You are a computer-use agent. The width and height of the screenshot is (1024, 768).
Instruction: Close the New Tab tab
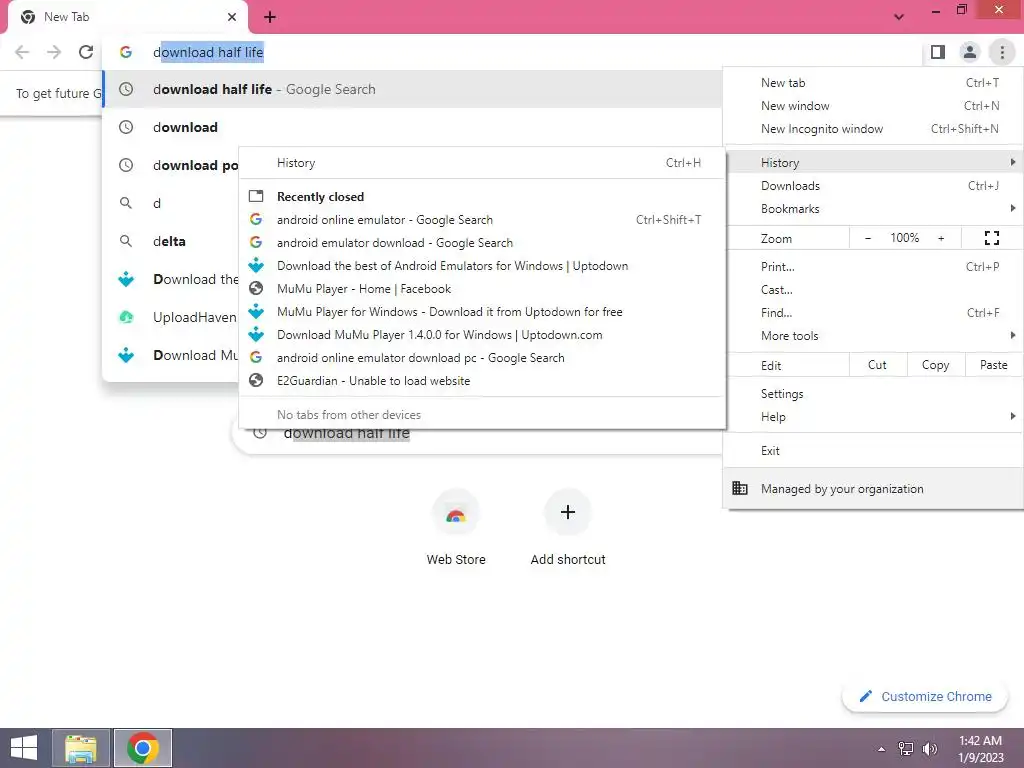click(x=232, y=17)
